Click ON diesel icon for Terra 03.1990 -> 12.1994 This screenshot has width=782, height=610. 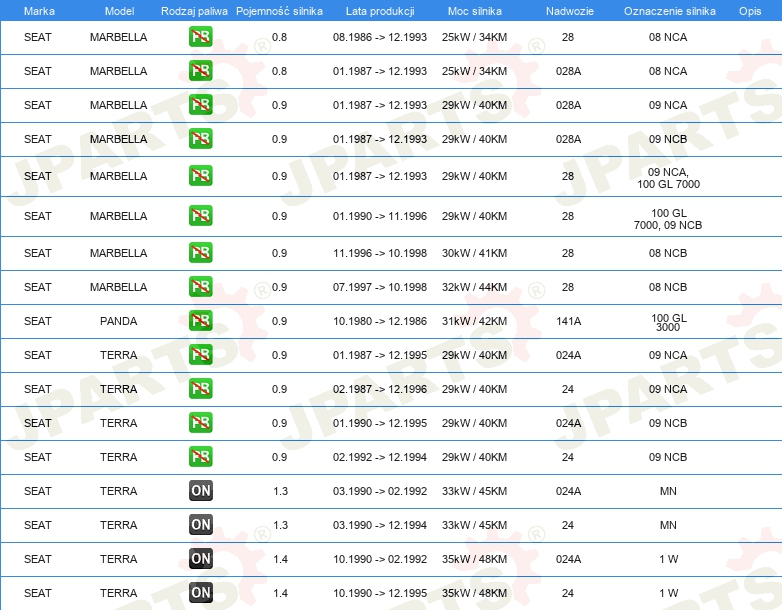200,525
